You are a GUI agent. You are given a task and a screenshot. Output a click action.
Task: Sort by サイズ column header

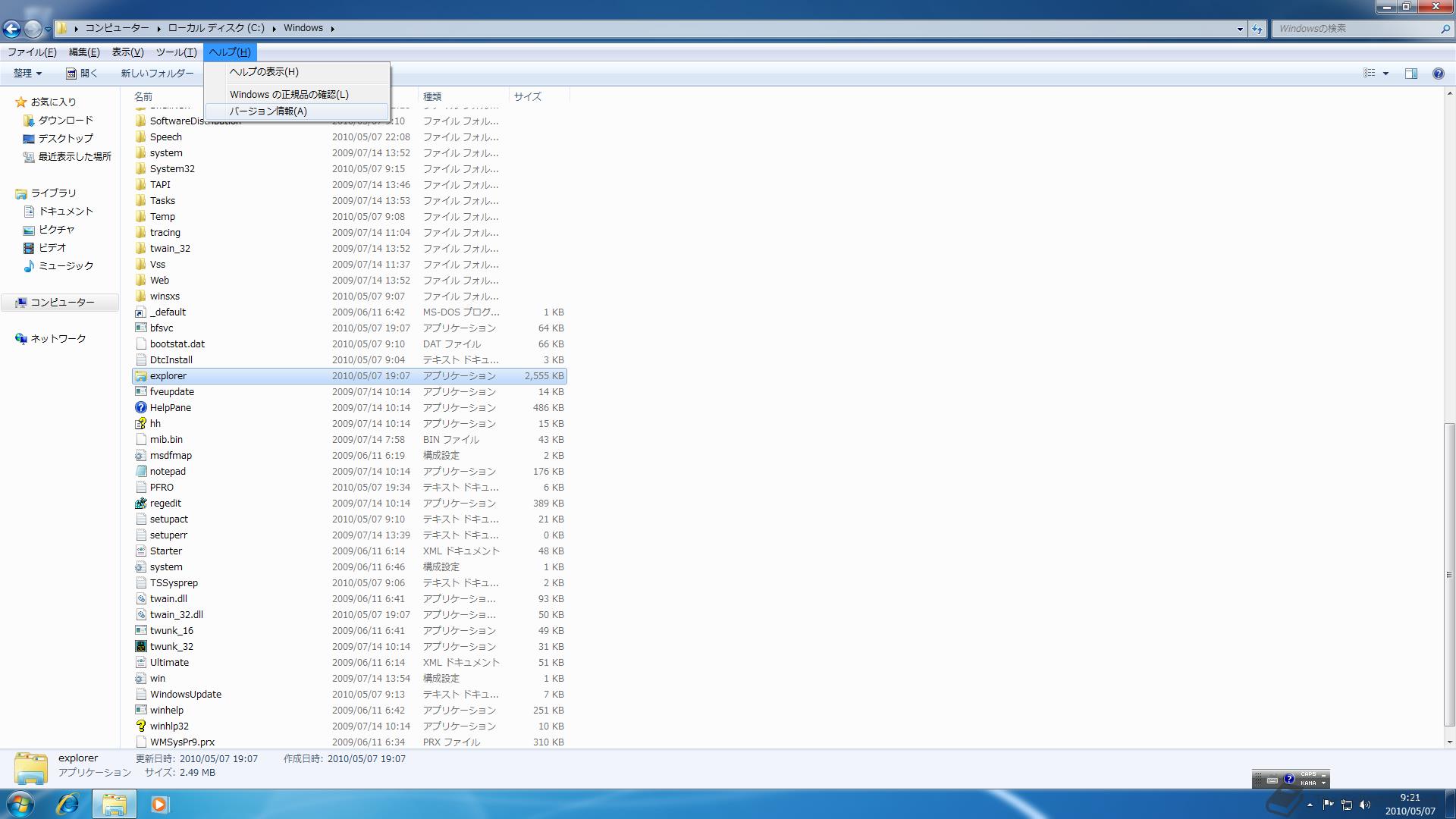tap(538, 97)
